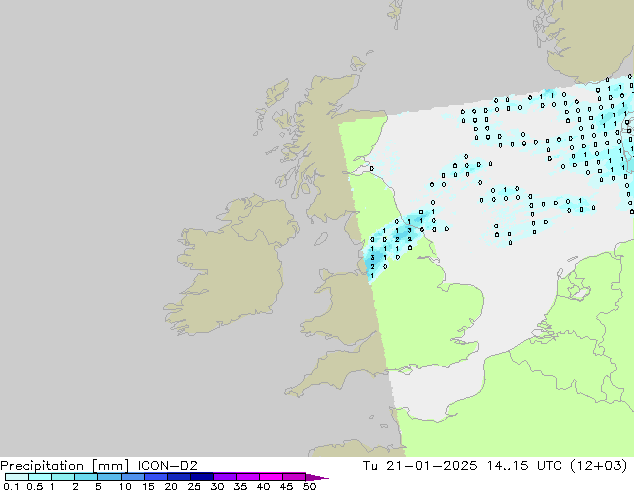Click the 1–2 mm legend swatch
The height and width of the screenshot is (490, 634).
[63, 477]
